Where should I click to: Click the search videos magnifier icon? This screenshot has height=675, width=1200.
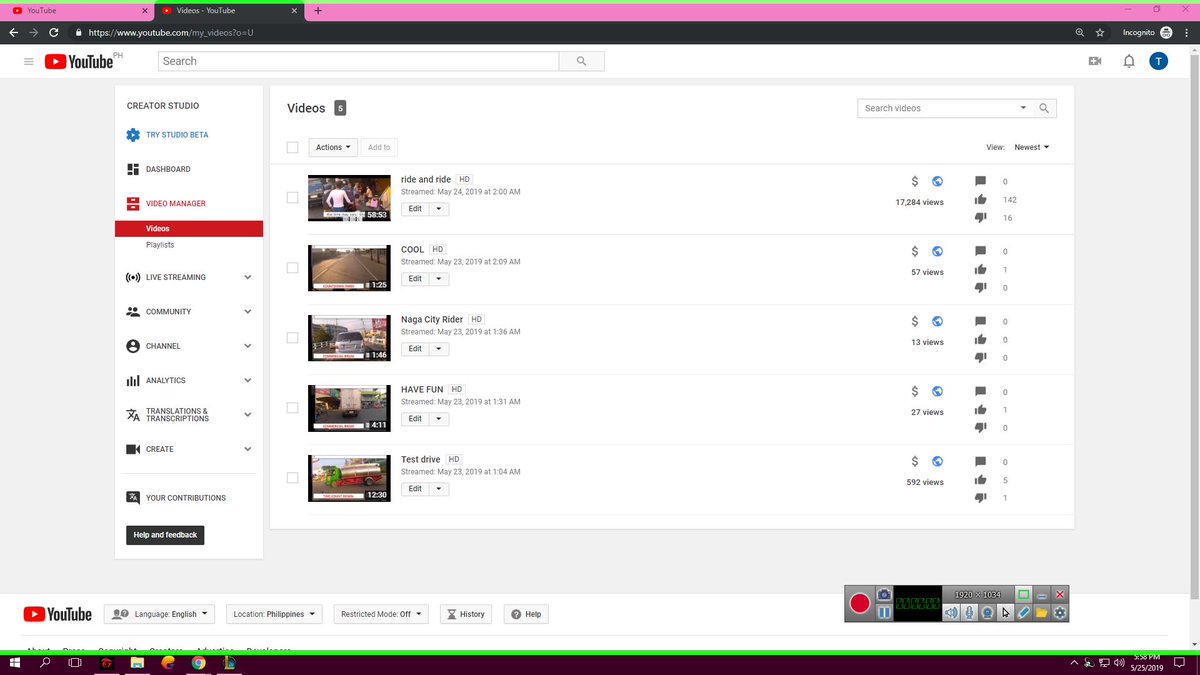[x=1044, y=108]
